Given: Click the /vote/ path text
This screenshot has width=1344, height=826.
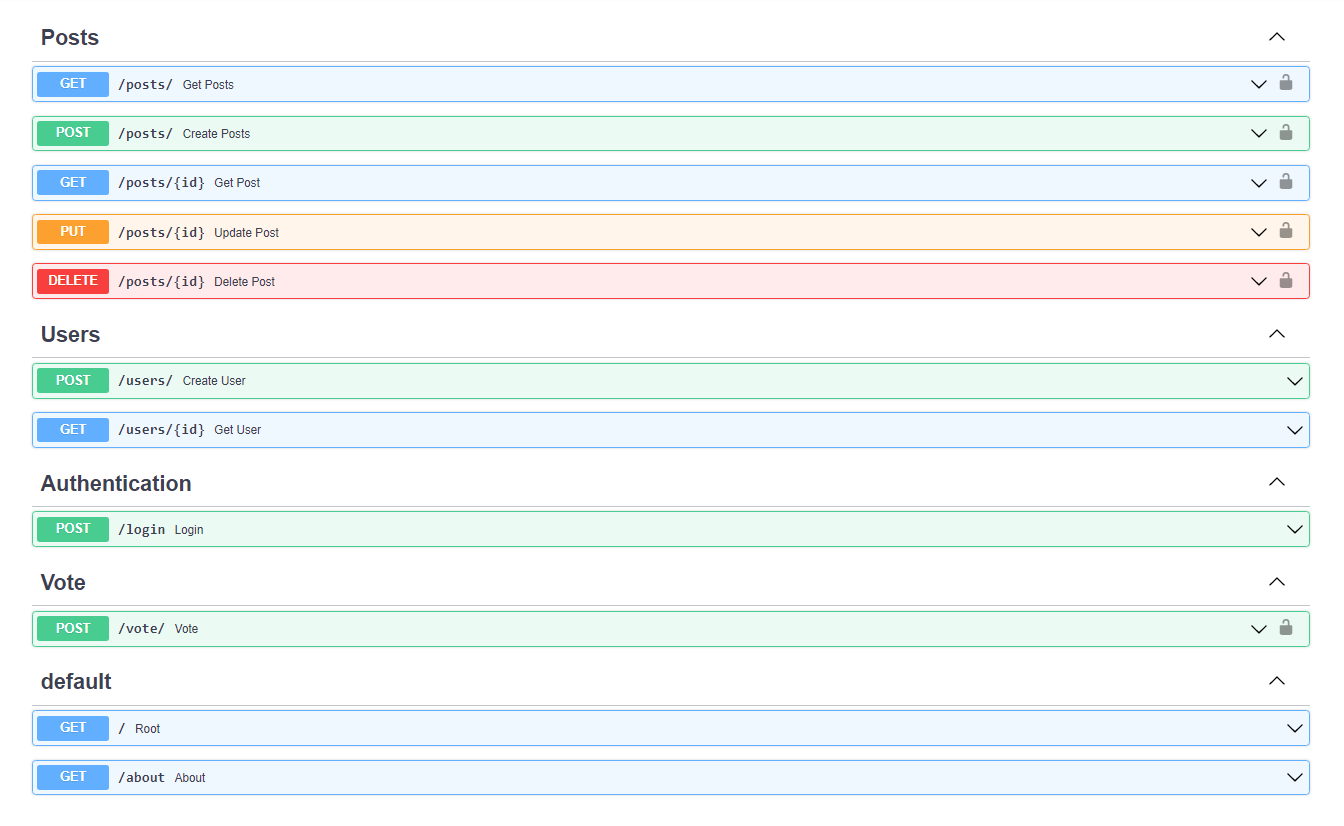Looking at the screenshot, I should [141, 629].
